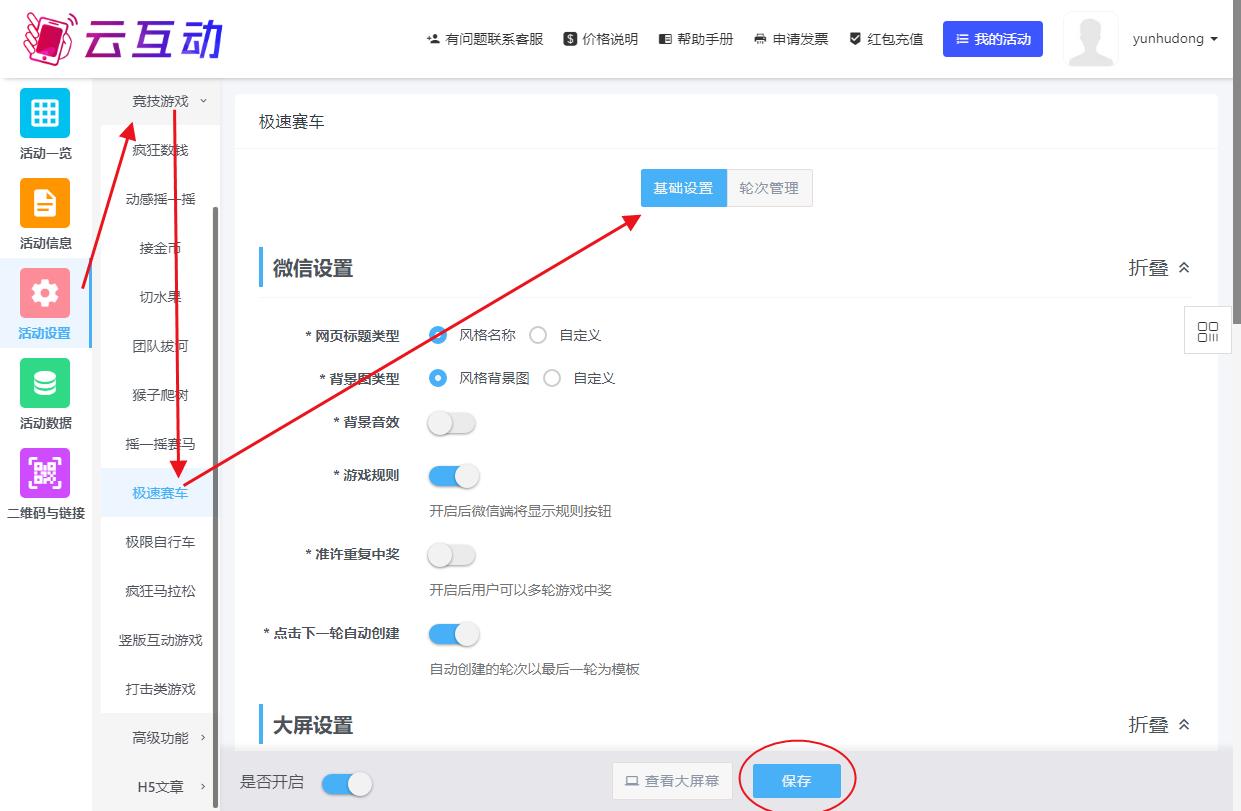Viewport: 1241px width, 811px height.
Task: Open the 活动信息 document icon
Action: 45,203
